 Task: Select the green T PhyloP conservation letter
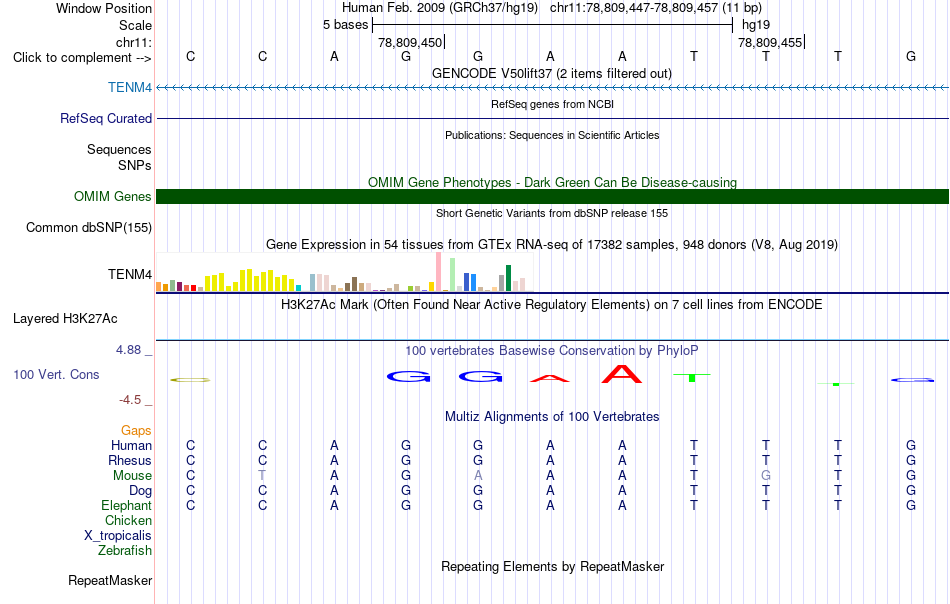(692, 377)
